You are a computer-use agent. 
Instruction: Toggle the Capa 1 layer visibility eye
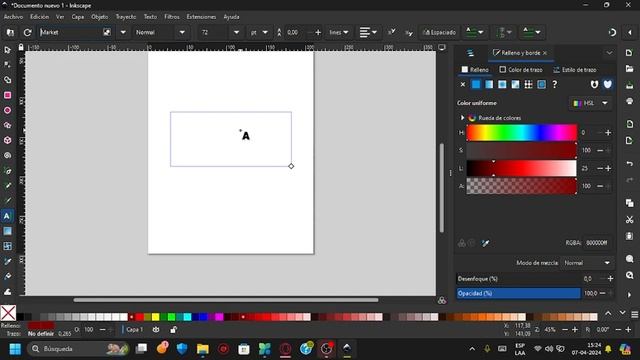click(x=156, y=329)
